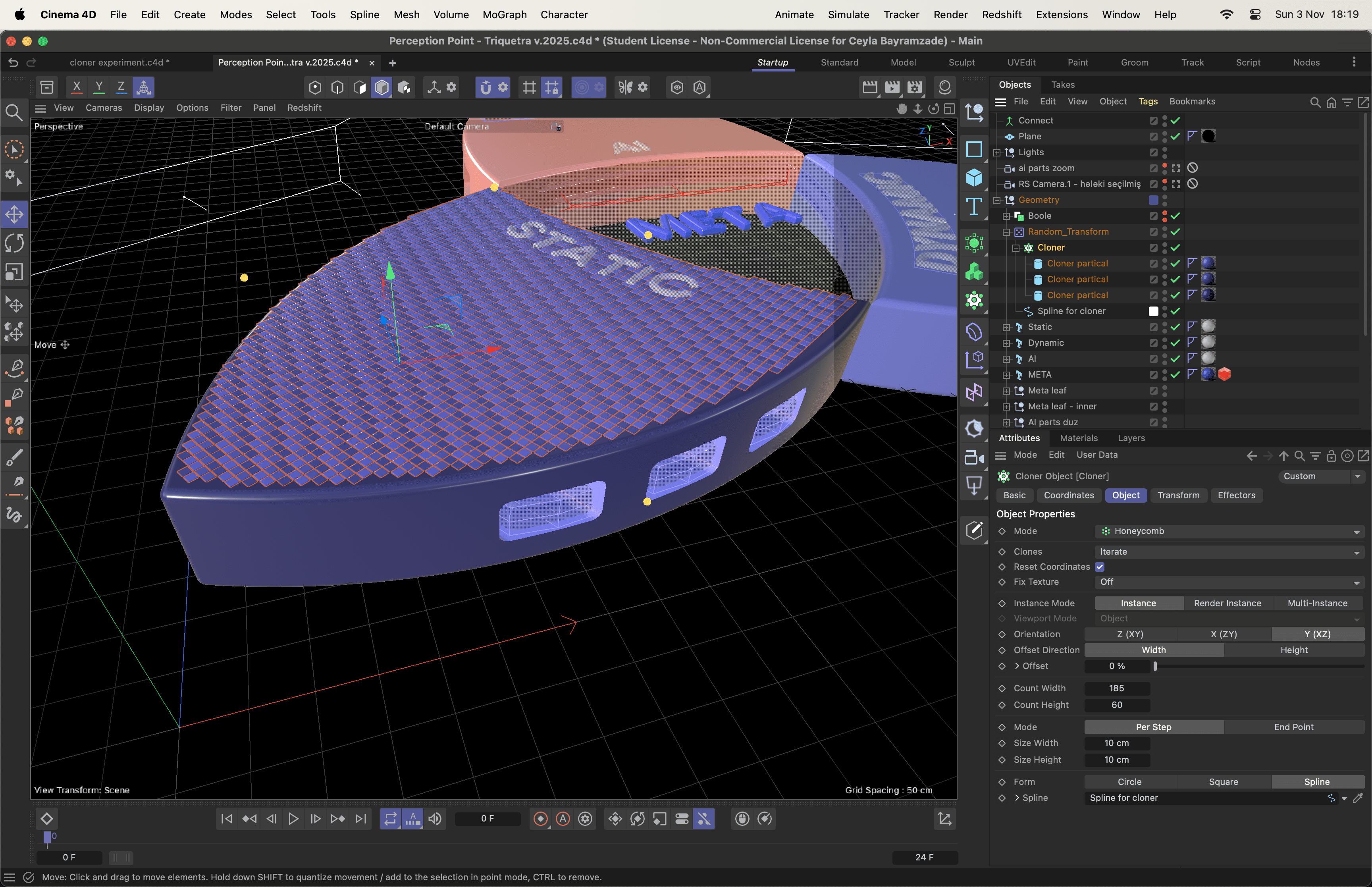
Task: Uncheck the Reset Coordinates checkbox
Action: (1100, 567)
